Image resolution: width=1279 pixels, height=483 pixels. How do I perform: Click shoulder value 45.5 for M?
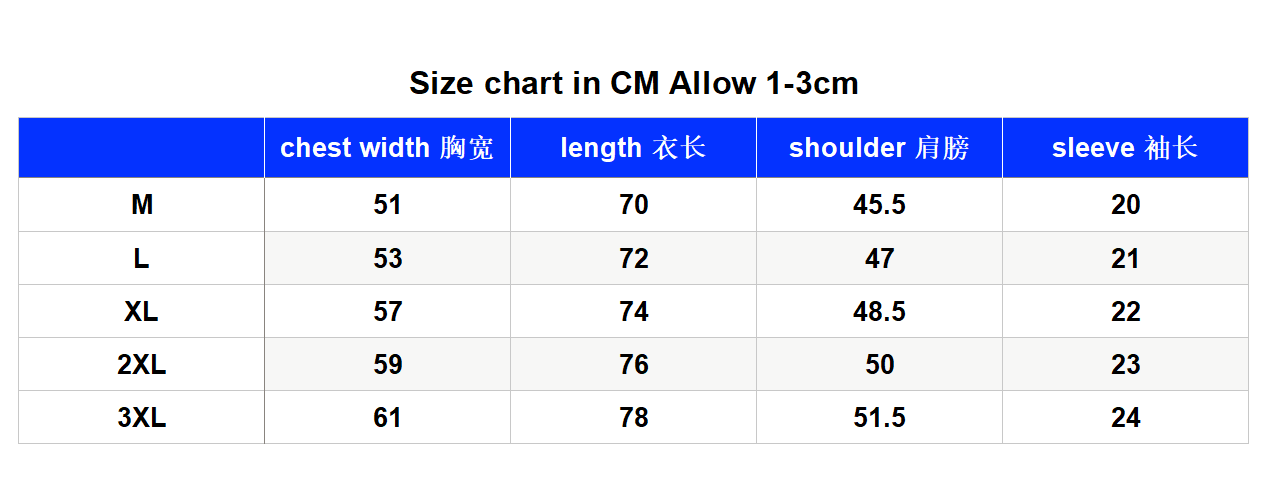click(879, 205)
